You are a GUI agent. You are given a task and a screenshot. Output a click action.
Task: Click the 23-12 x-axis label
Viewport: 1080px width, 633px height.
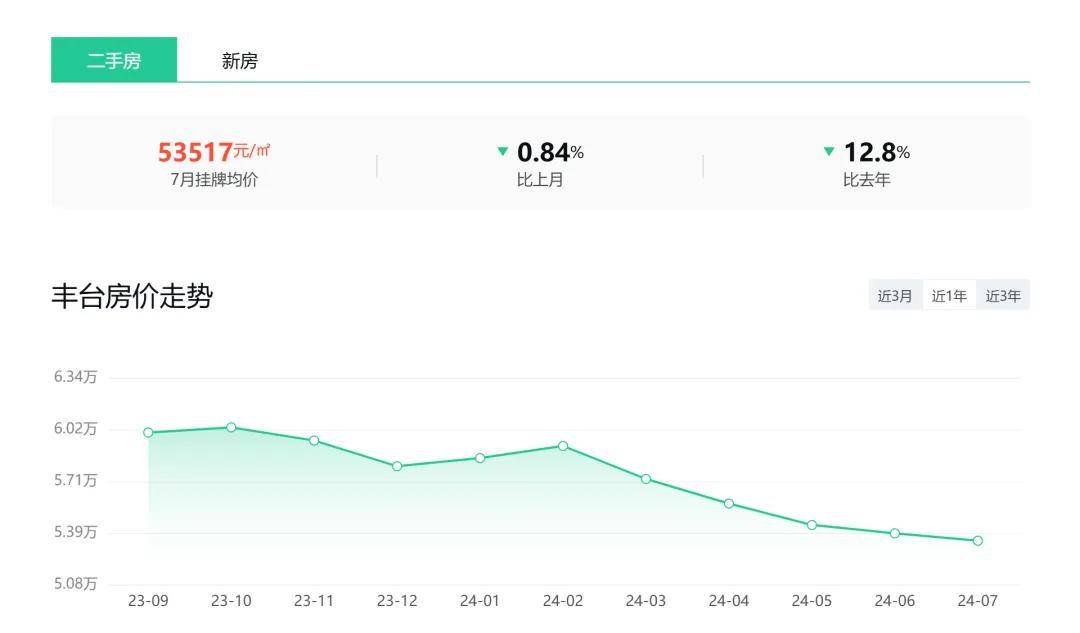pos(397,601)
